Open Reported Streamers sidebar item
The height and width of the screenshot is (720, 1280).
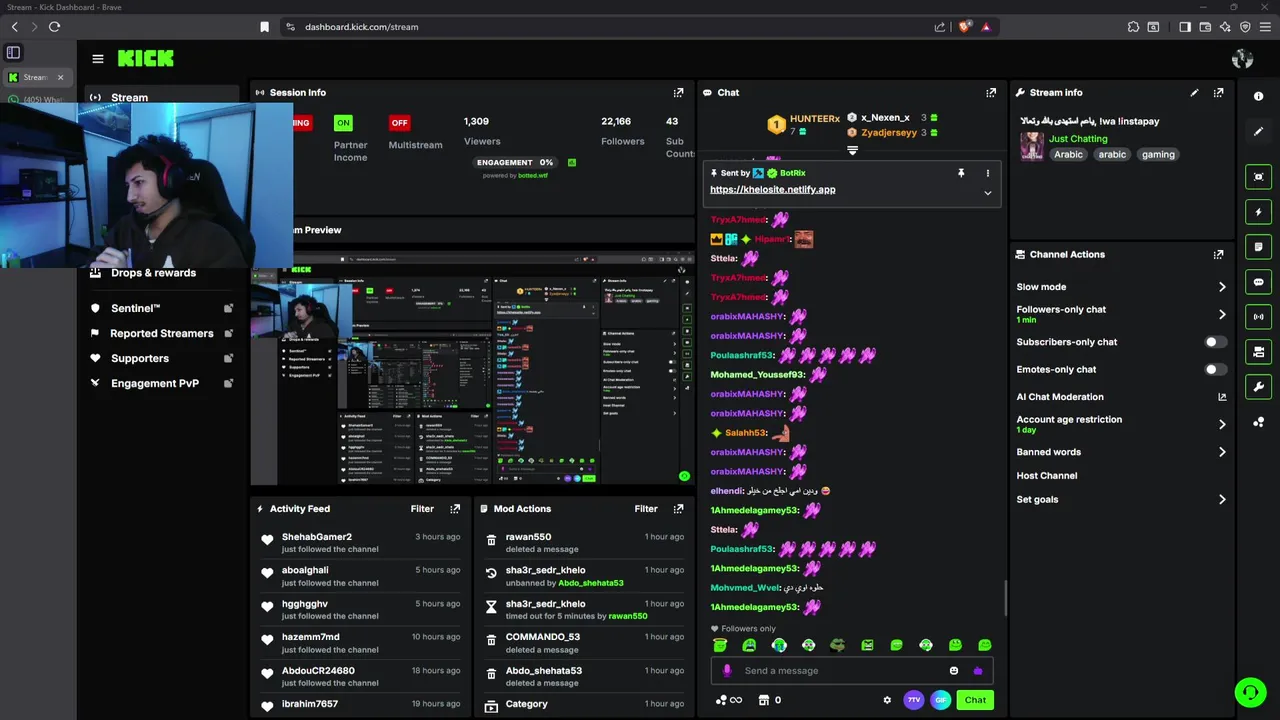[x=161, y=333]
